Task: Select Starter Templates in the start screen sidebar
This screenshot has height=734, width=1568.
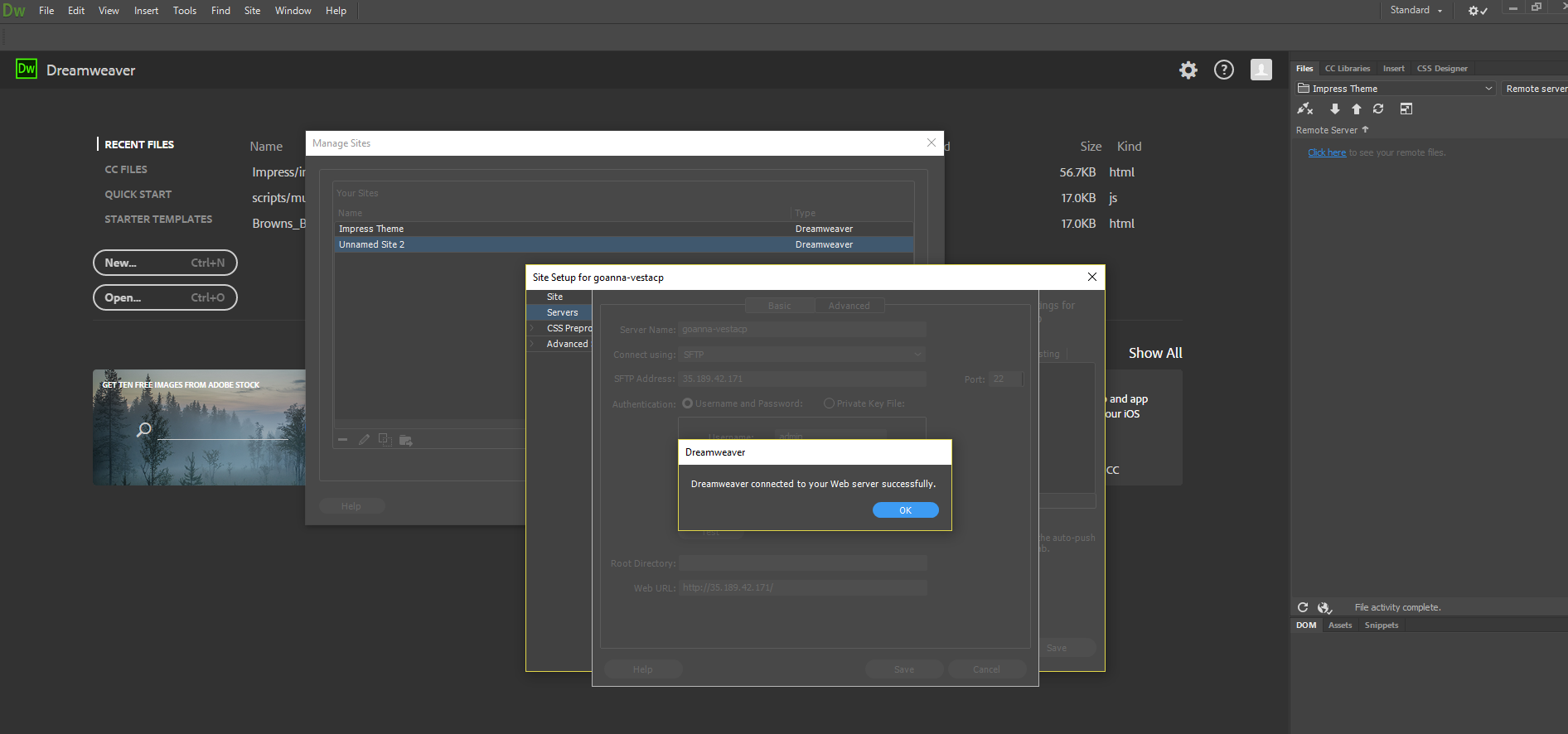Action: click(158, 219)
